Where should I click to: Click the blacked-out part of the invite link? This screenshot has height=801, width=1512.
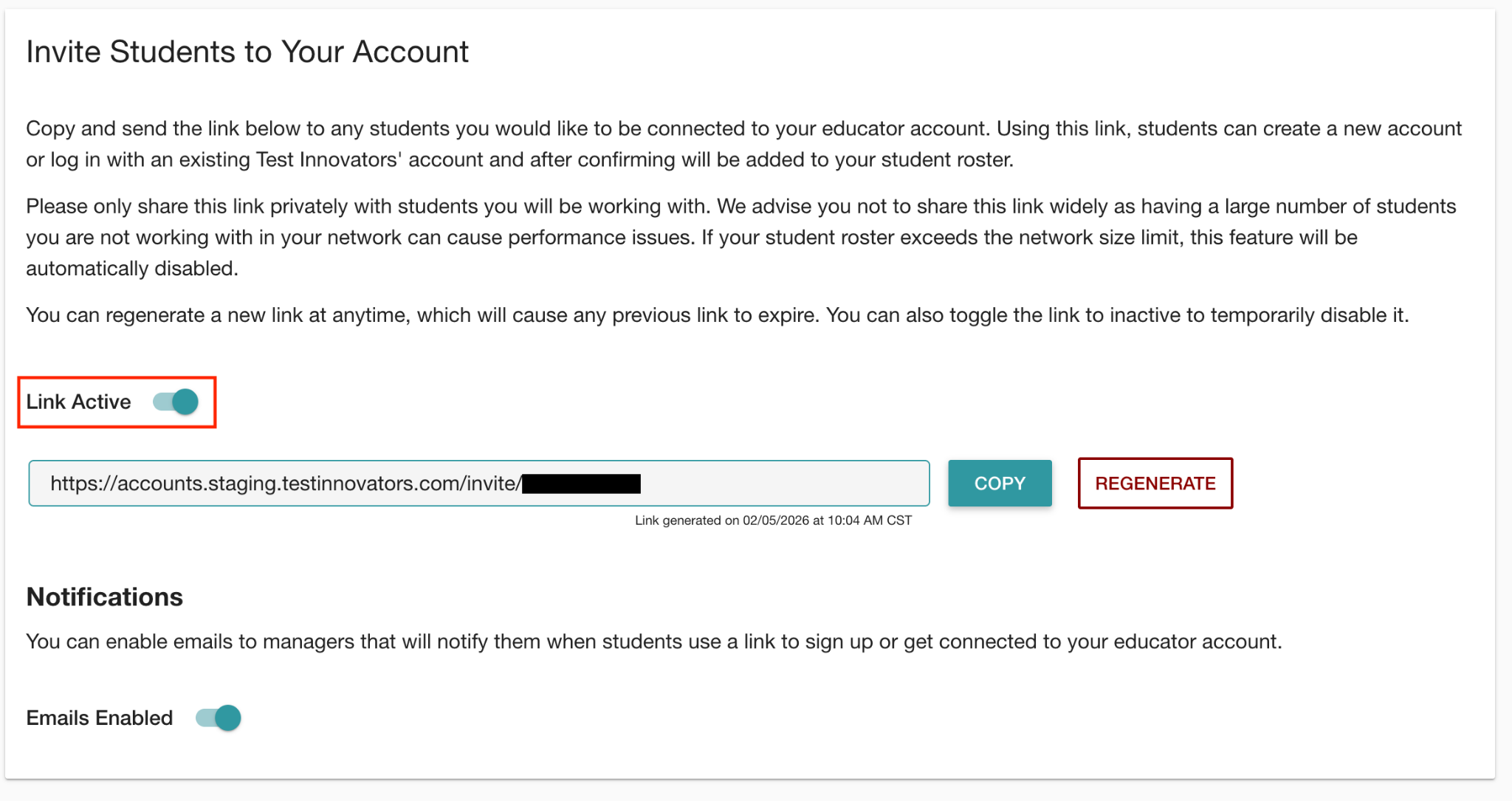(581, 484)
